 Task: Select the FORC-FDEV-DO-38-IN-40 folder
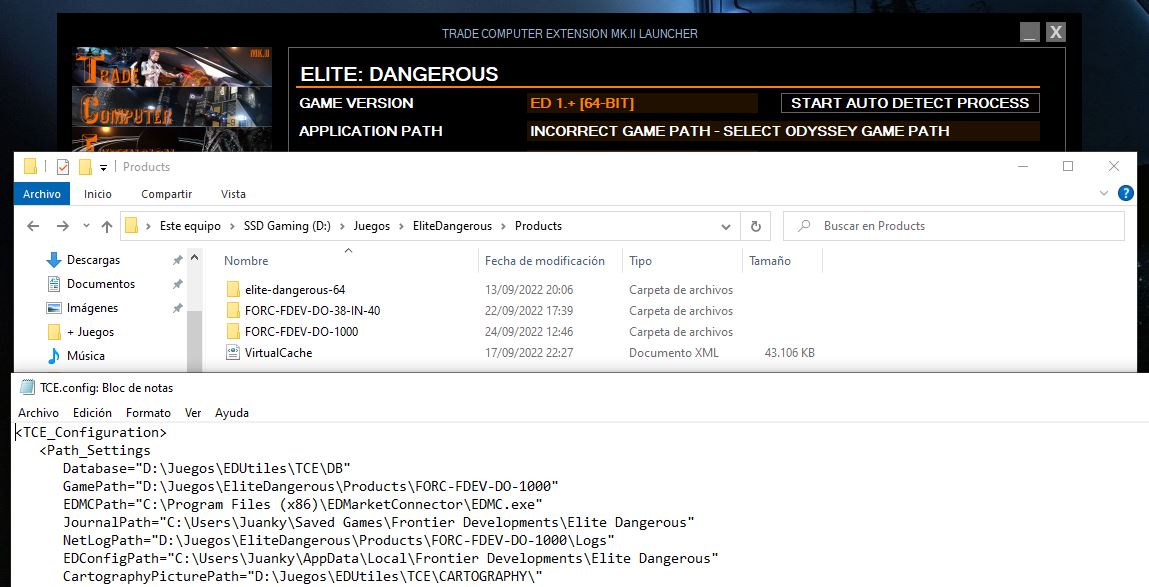[313, 311]
